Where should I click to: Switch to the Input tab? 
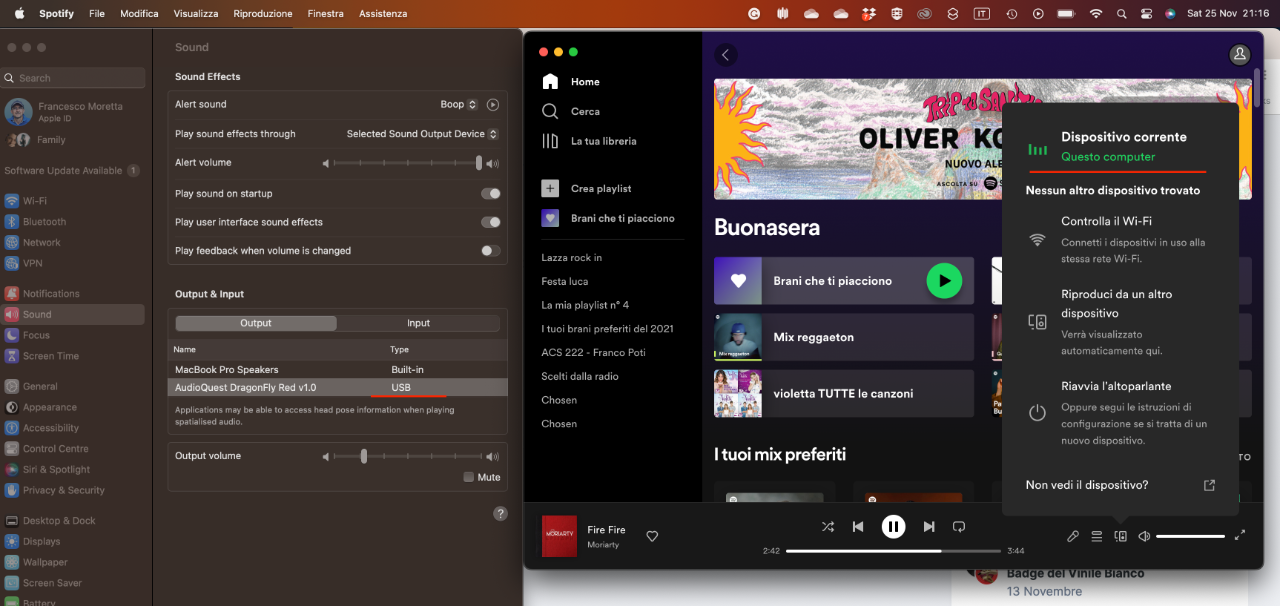click(x=418, y=323)
